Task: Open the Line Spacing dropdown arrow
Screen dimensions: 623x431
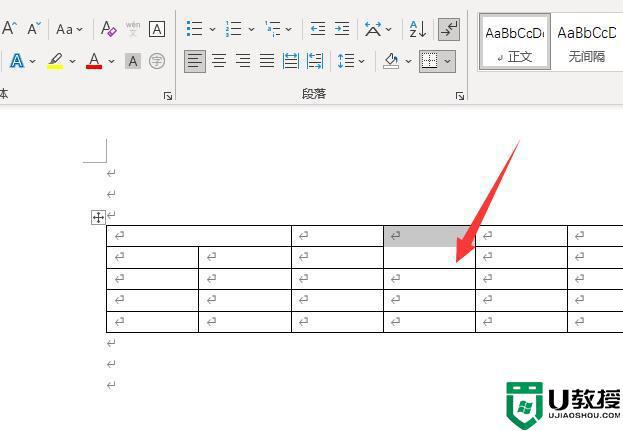Action: click(362, 61)
